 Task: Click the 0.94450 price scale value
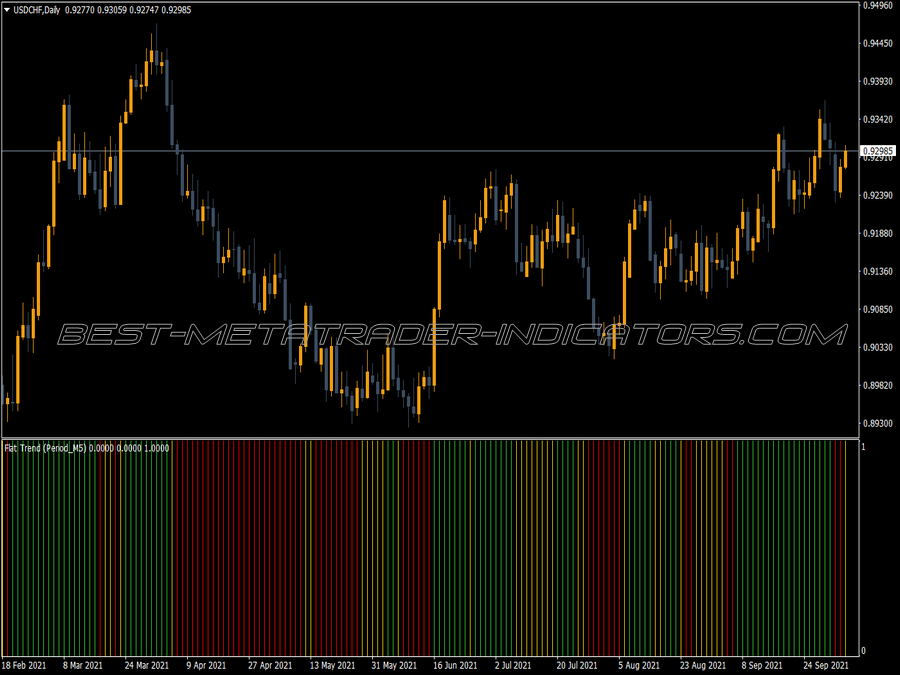[x=878, y=44]
